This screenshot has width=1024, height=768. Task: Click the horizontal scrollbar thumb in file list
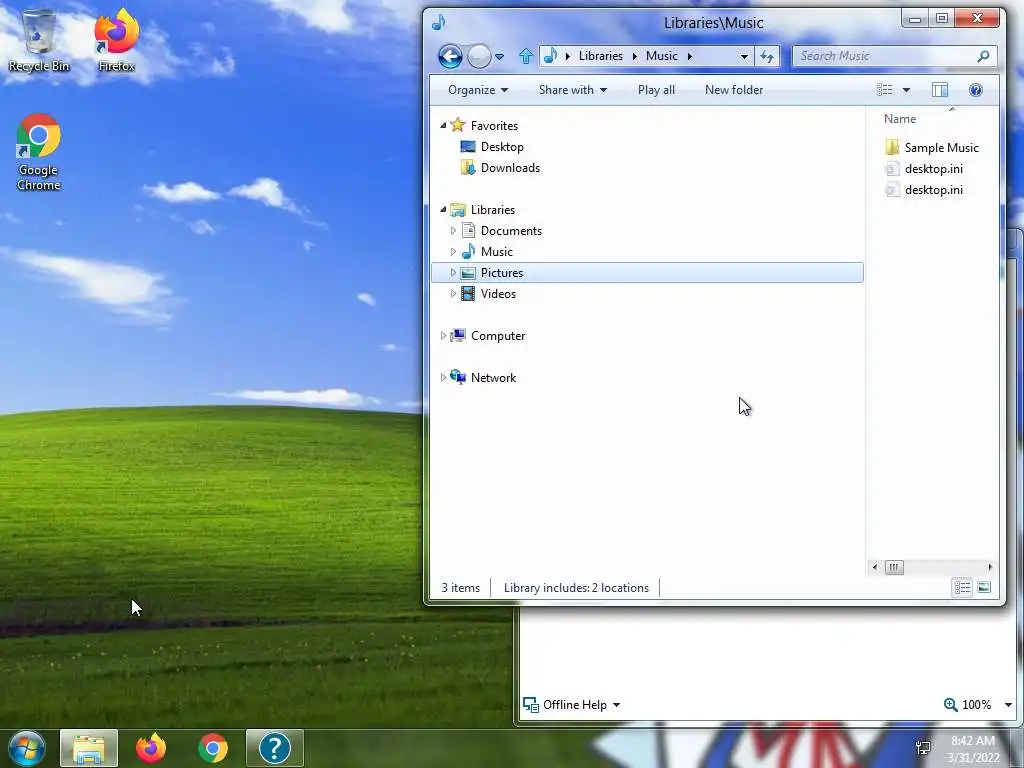tap(894, 567)
